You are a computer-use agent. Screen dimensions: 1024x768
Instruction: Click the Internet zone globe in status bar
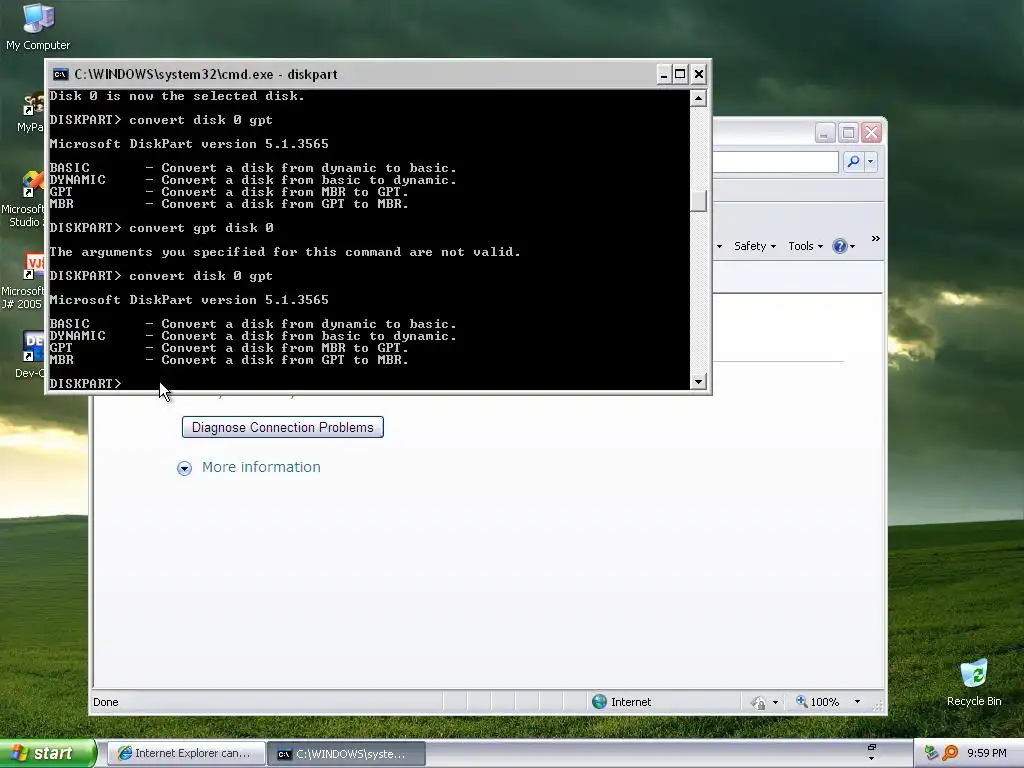(599, 701)
